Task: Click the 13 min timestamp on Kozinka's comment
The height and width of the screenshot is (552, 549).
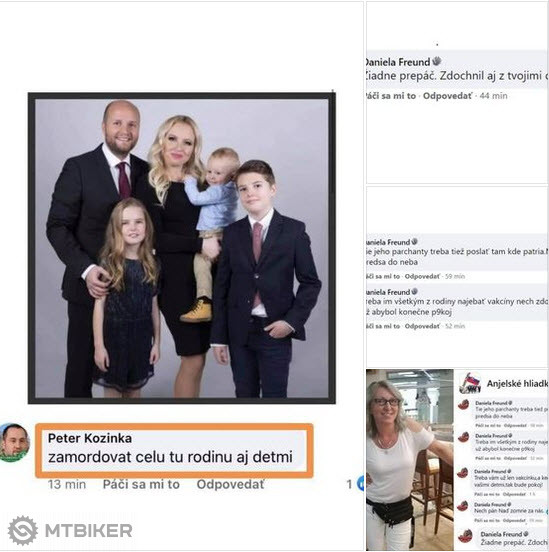Action: tap(67, 484)
